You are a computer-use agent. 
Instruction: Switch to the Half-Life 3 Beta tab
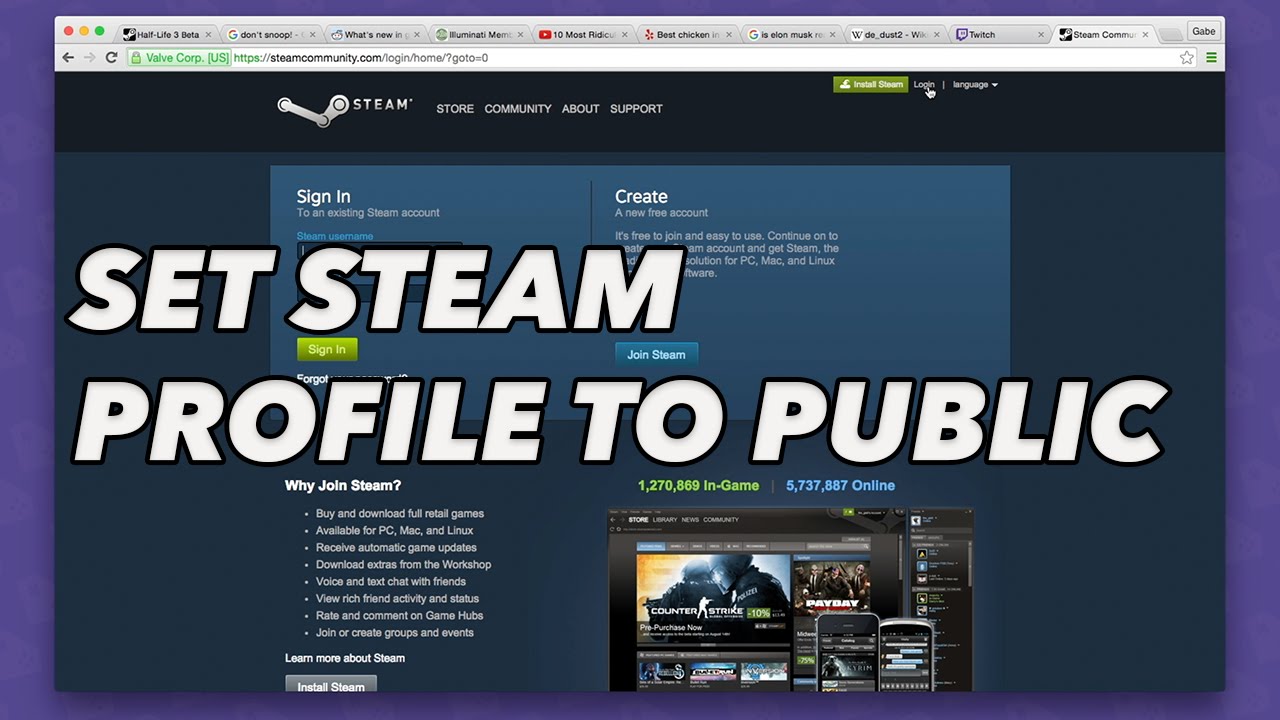click(x=168, y=35)
